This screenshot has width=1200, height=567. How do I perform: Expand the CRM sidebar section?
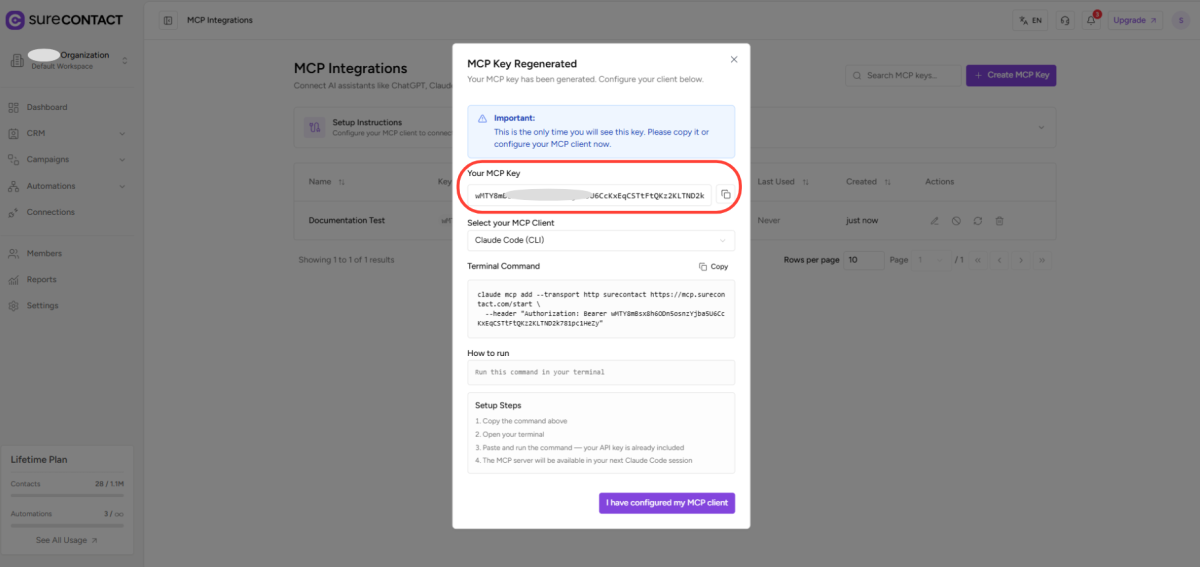65,133
